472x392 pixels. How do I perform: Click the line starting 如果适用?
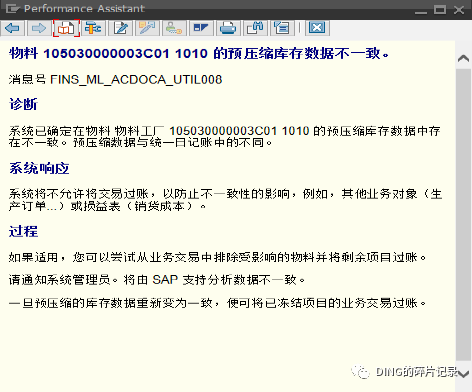coord(217,257)
